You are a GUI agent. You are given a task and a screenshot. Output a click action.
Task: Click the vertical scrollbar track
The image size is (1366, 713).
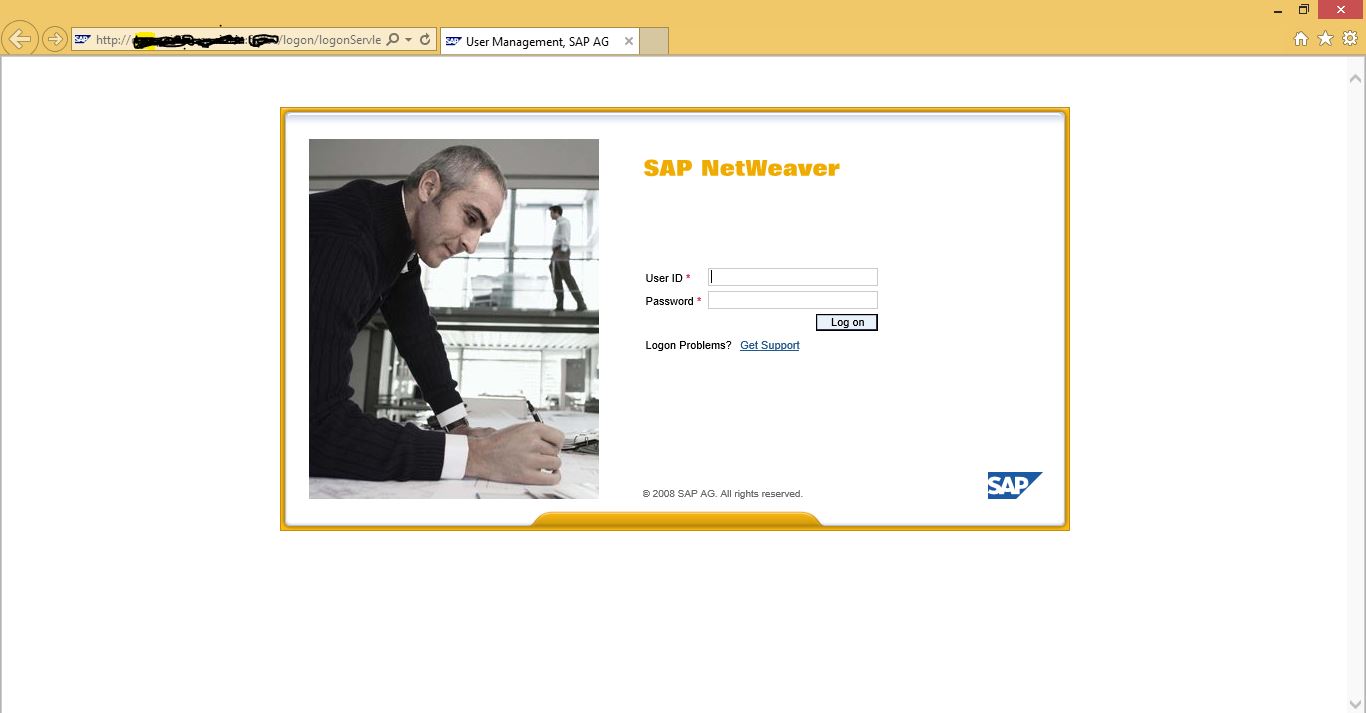pyautogui.click(x=1357, y=400)
